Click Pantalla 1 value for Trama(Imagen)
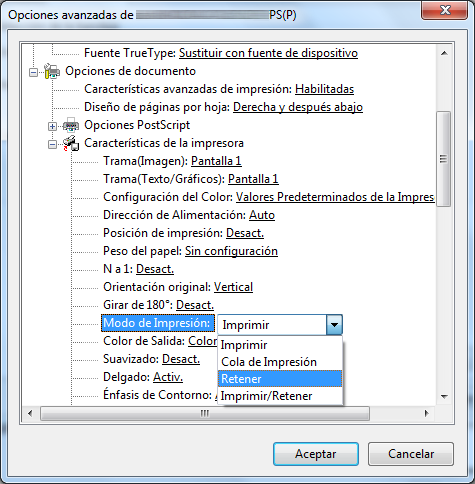475x484 pixels. coord(216,161)
